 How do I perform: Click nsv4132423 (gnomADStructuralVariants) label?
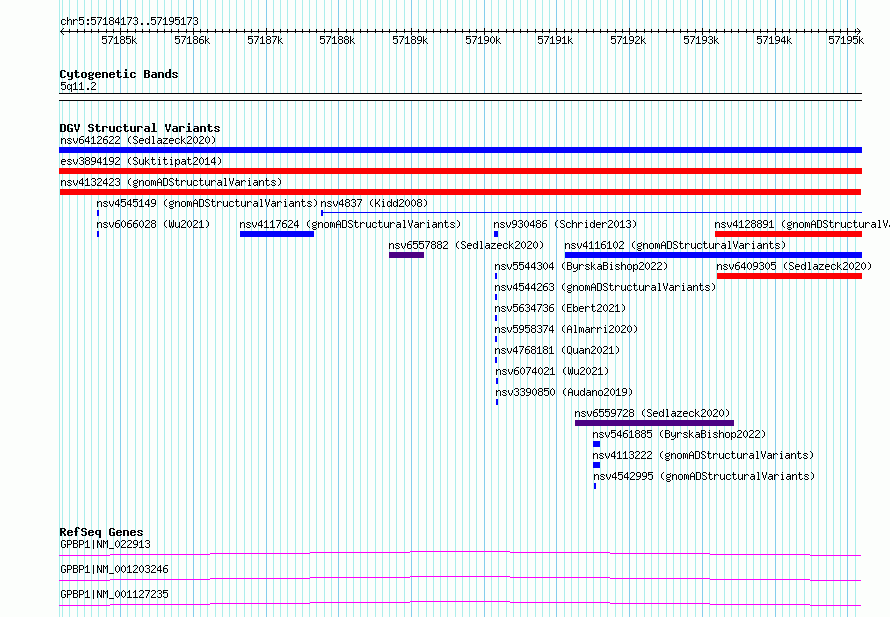[x=171, y=182]
